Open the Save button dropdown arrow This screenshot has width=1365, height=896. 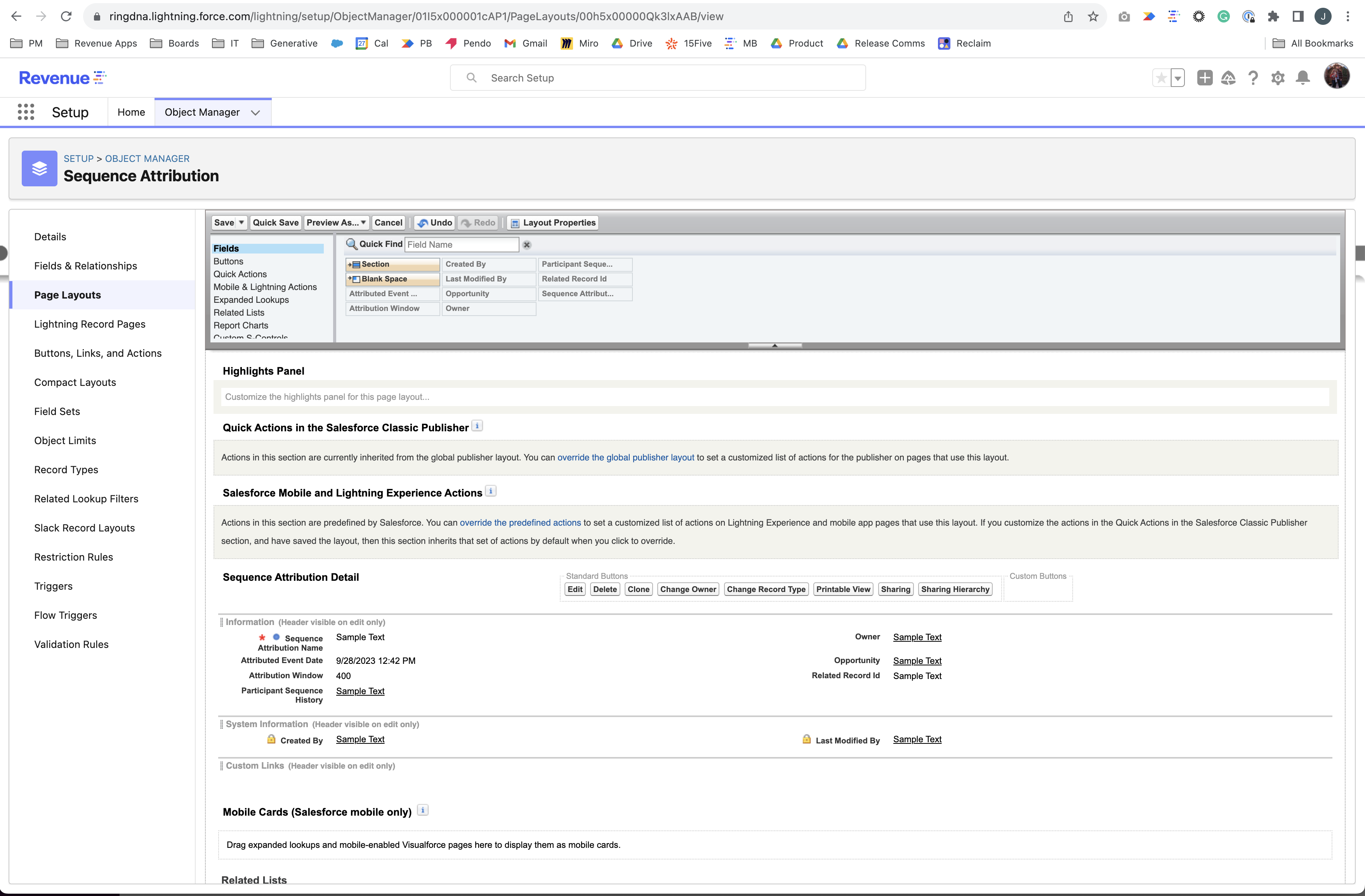[240, 222]
